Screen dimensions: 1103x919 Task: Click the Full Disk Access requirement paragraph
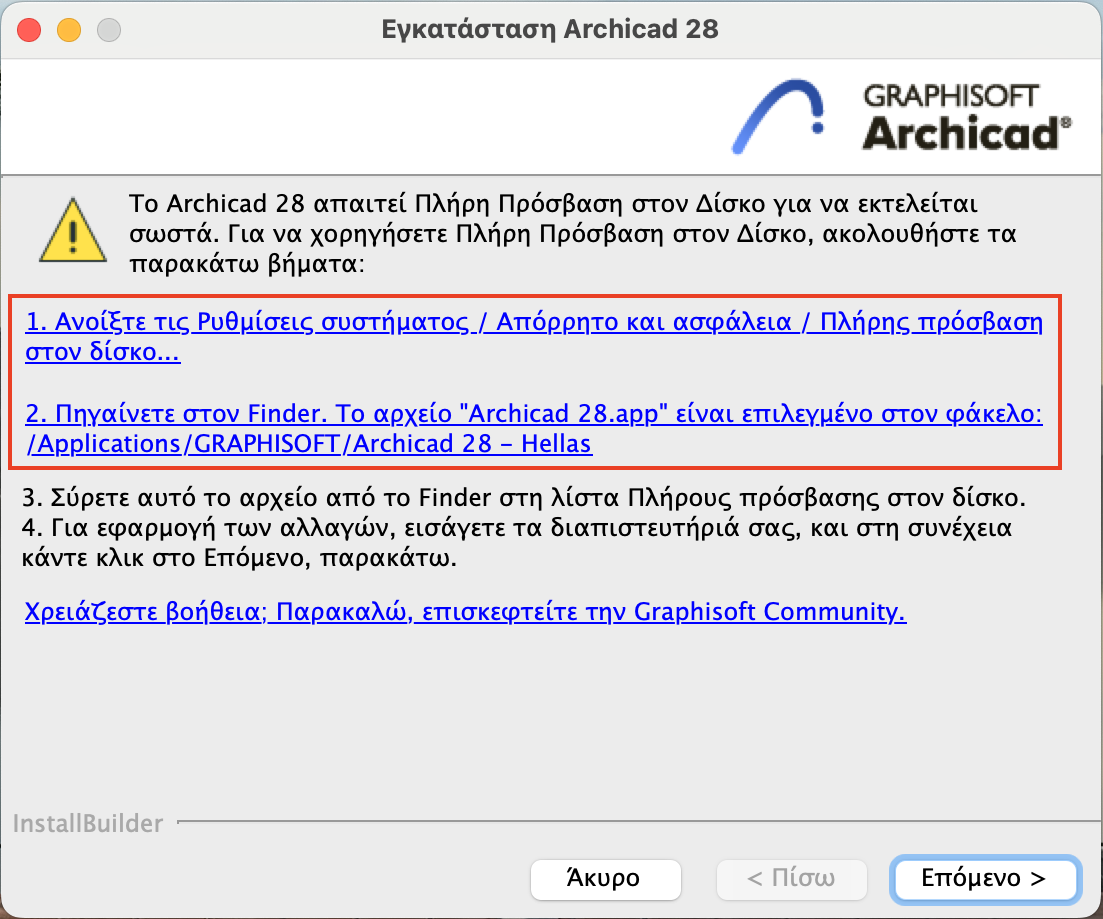point(573,233)
